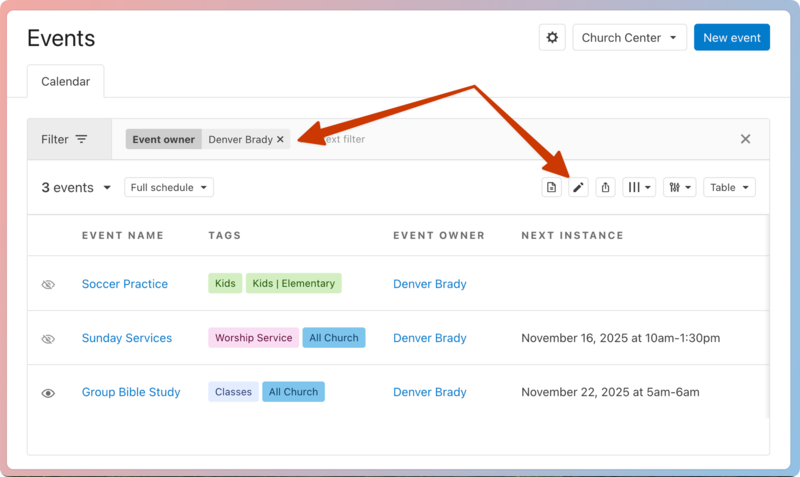
Task: Expand the Church Center dropdown
Action: pyautogui.click(x=629, y=38)
